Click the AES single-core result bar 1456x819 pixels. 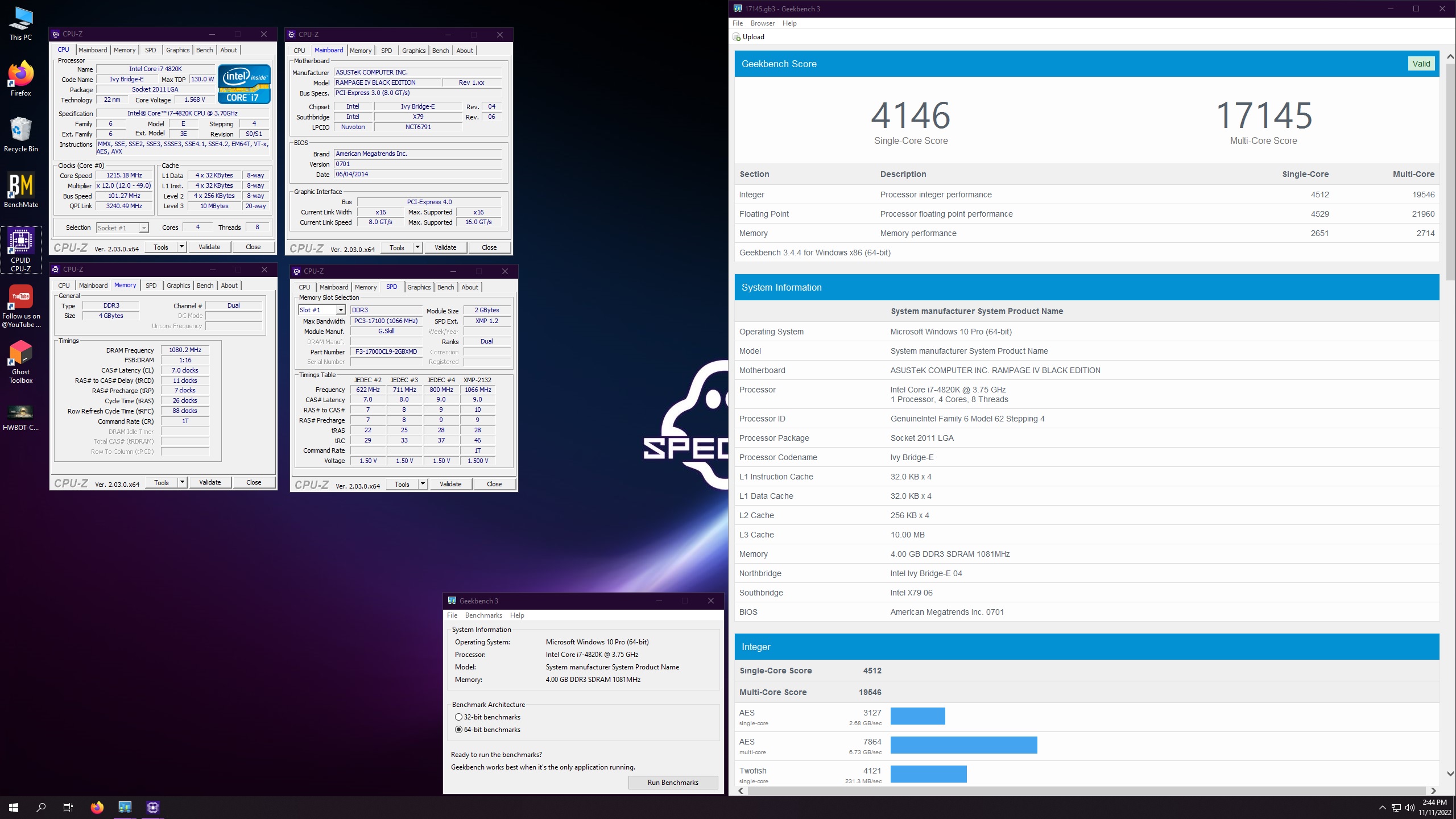tap(917, 716)
